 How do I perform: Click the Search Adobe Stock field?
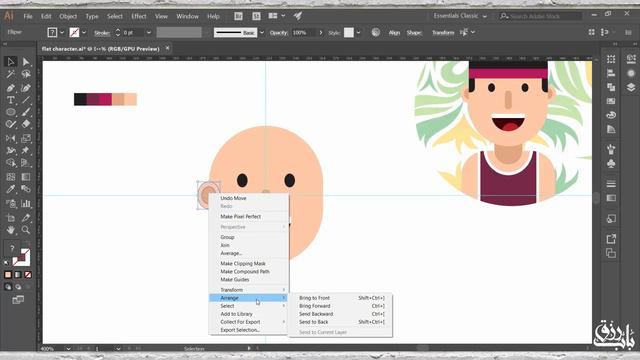[x=540, y=16]
